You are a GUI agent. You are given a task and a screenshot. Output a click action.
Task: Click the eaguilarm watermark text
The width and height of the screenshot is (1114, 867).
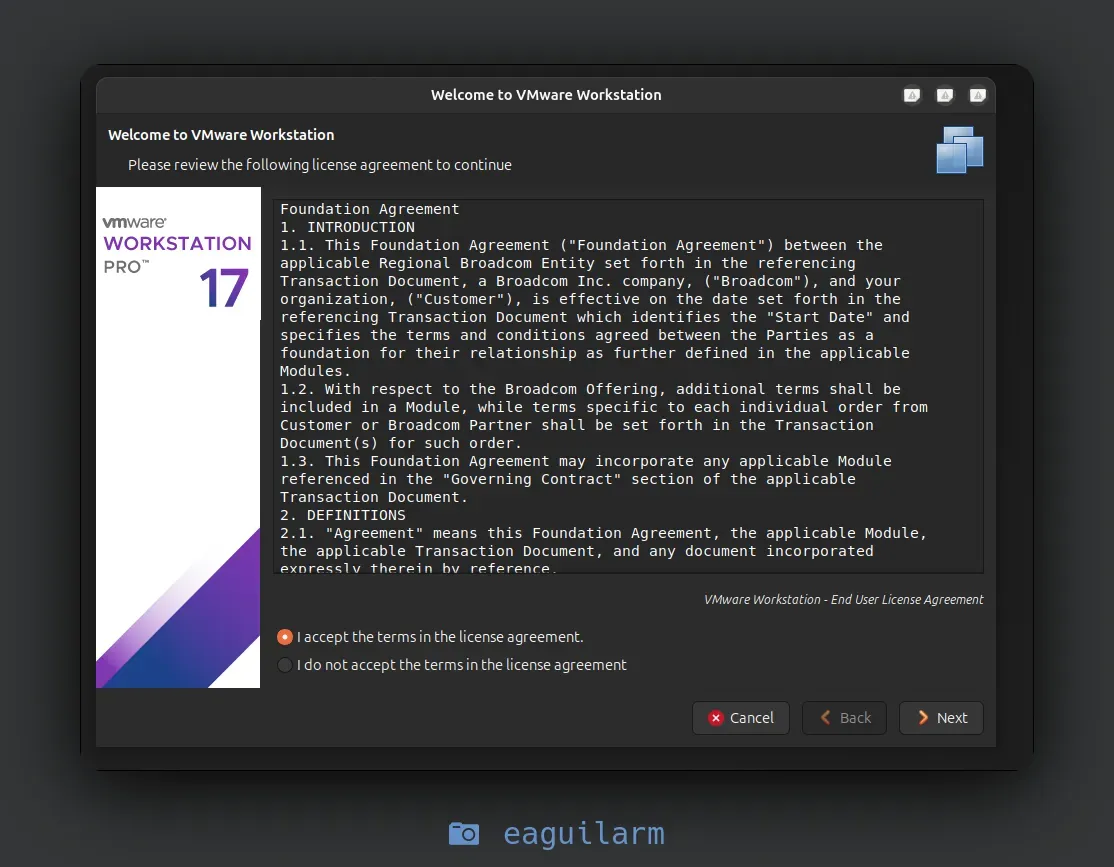(584, 833)
